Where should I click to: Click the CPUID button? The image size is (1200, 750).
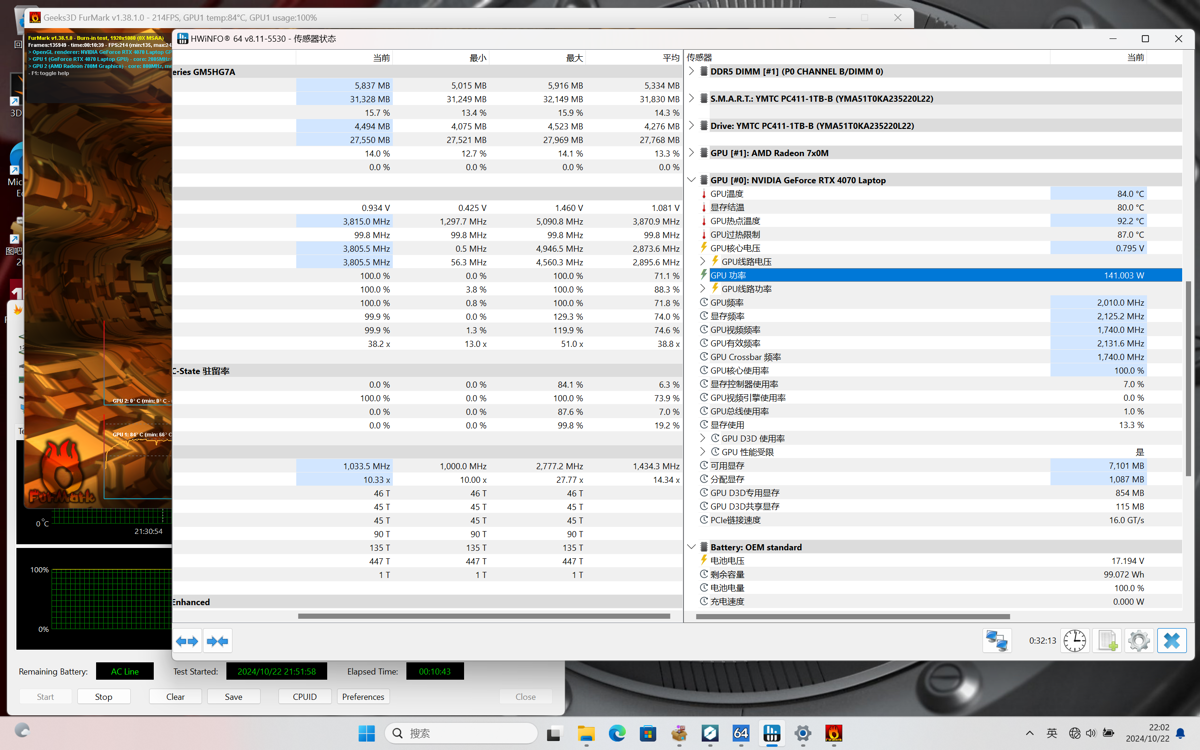305,696
